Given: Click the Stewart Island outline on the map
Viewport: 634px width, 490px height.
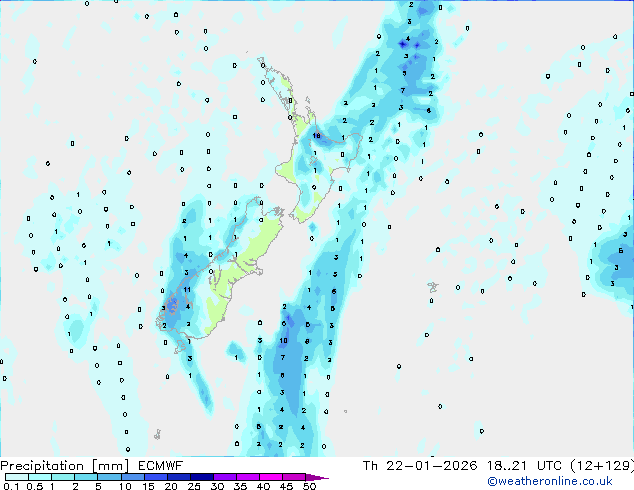Looking at the screenshot, I should point(179,346).
